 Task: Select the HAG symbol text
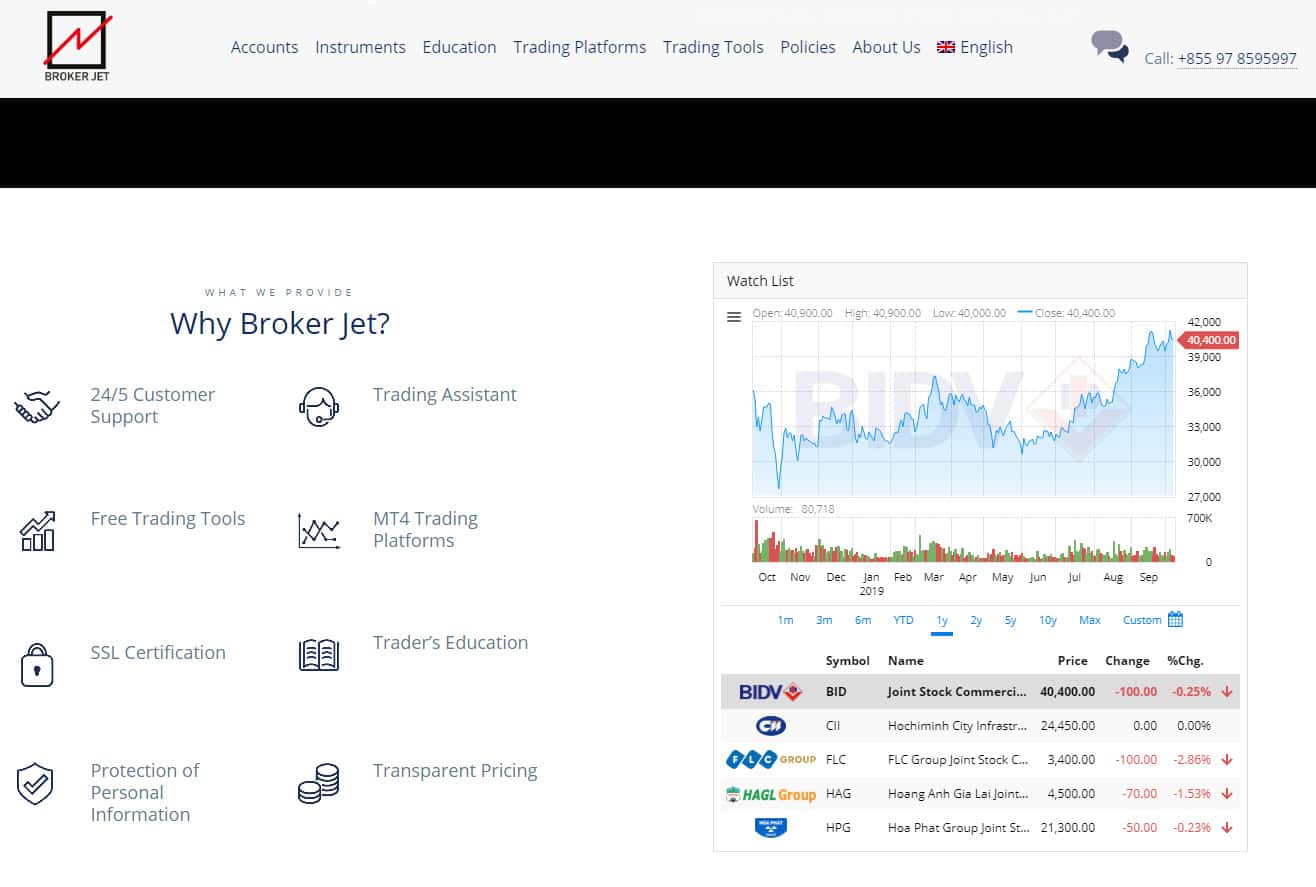click(837, 794)
